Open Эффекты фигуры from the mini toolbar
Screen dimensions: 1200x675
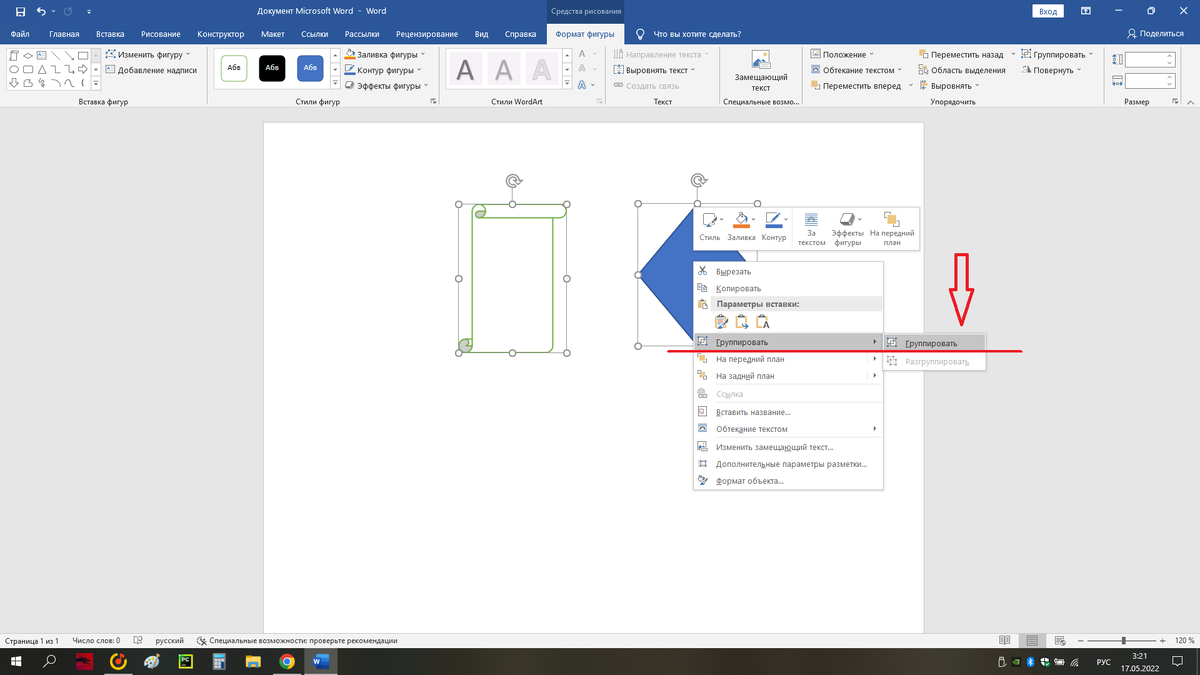tap(847, 228)
